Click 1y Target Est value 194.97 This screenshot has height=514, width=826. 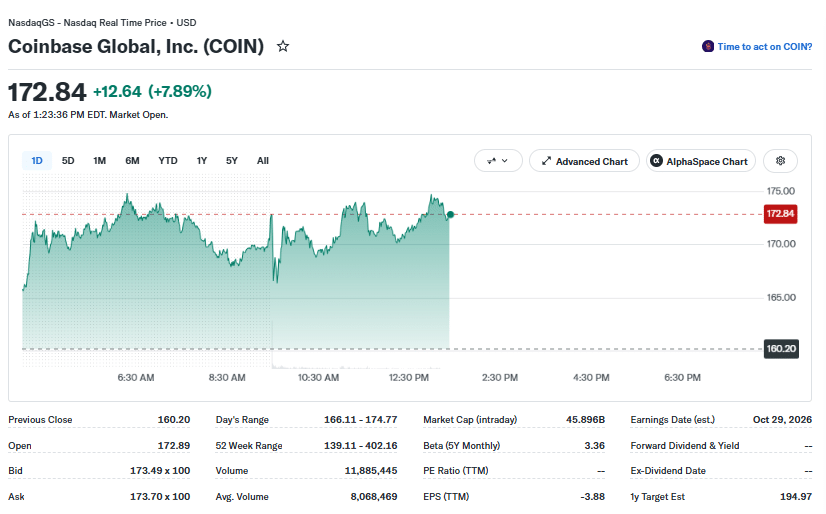click(796, 497)
